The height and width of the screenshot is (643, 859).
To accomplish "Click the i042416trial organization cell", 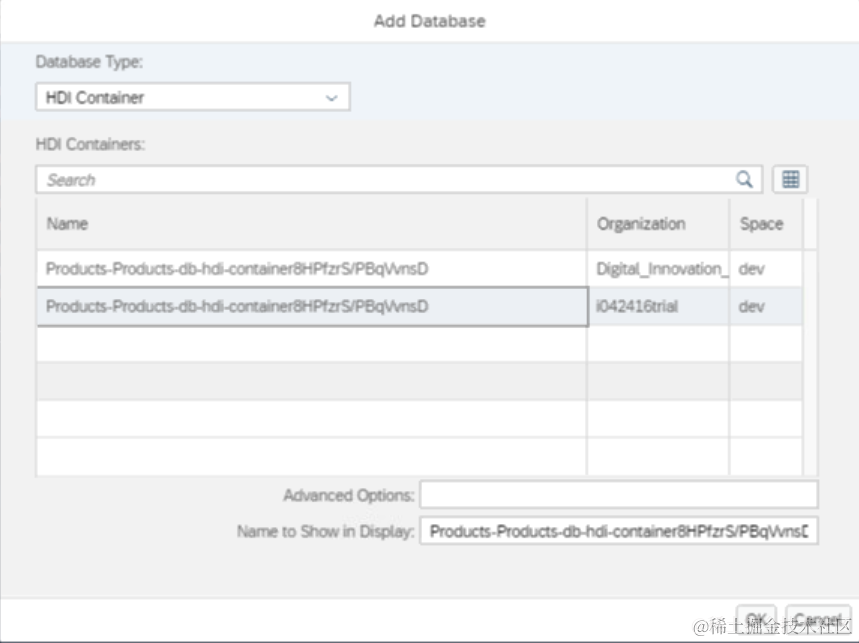I will pos(658,307).
